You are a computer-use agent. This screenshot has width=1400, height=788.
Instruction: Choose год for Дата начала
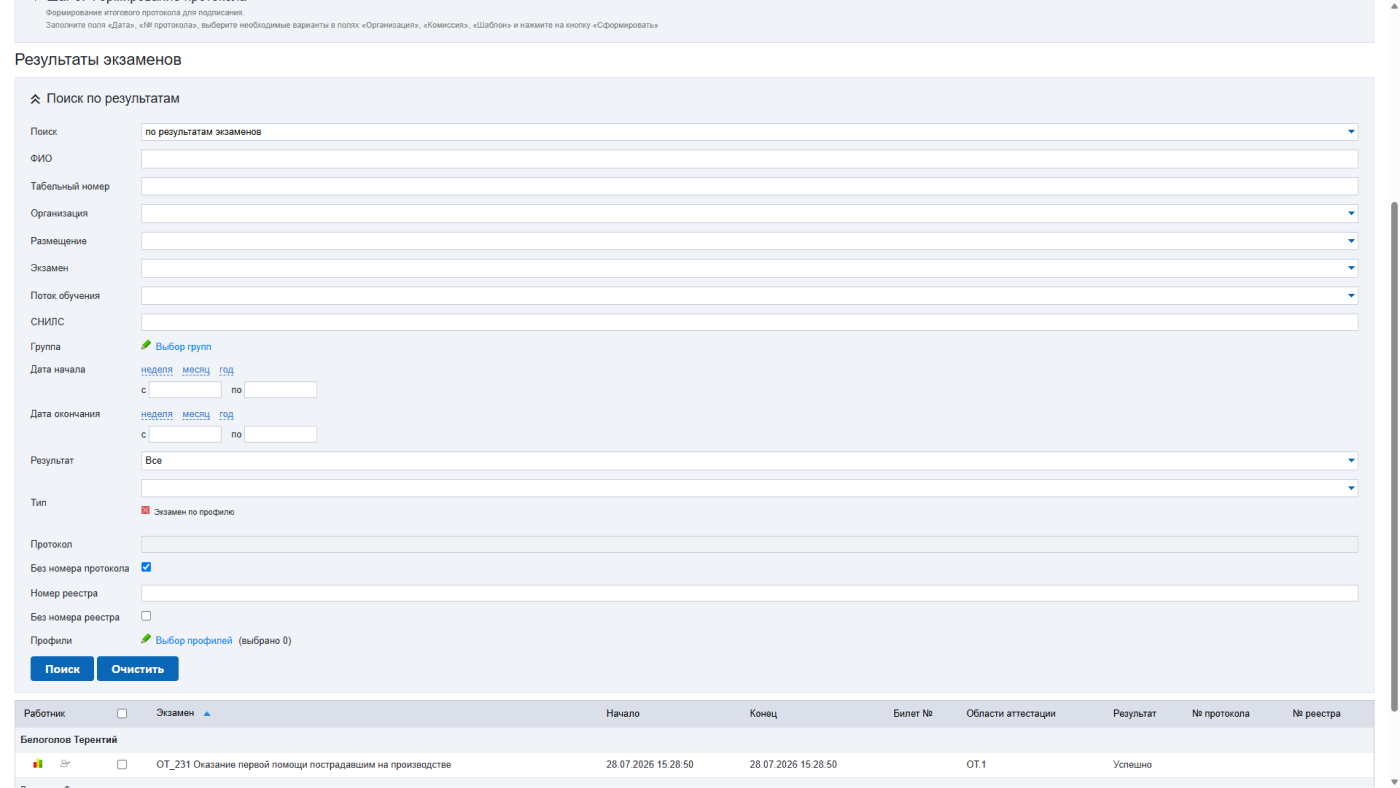[x=227, y=370]
